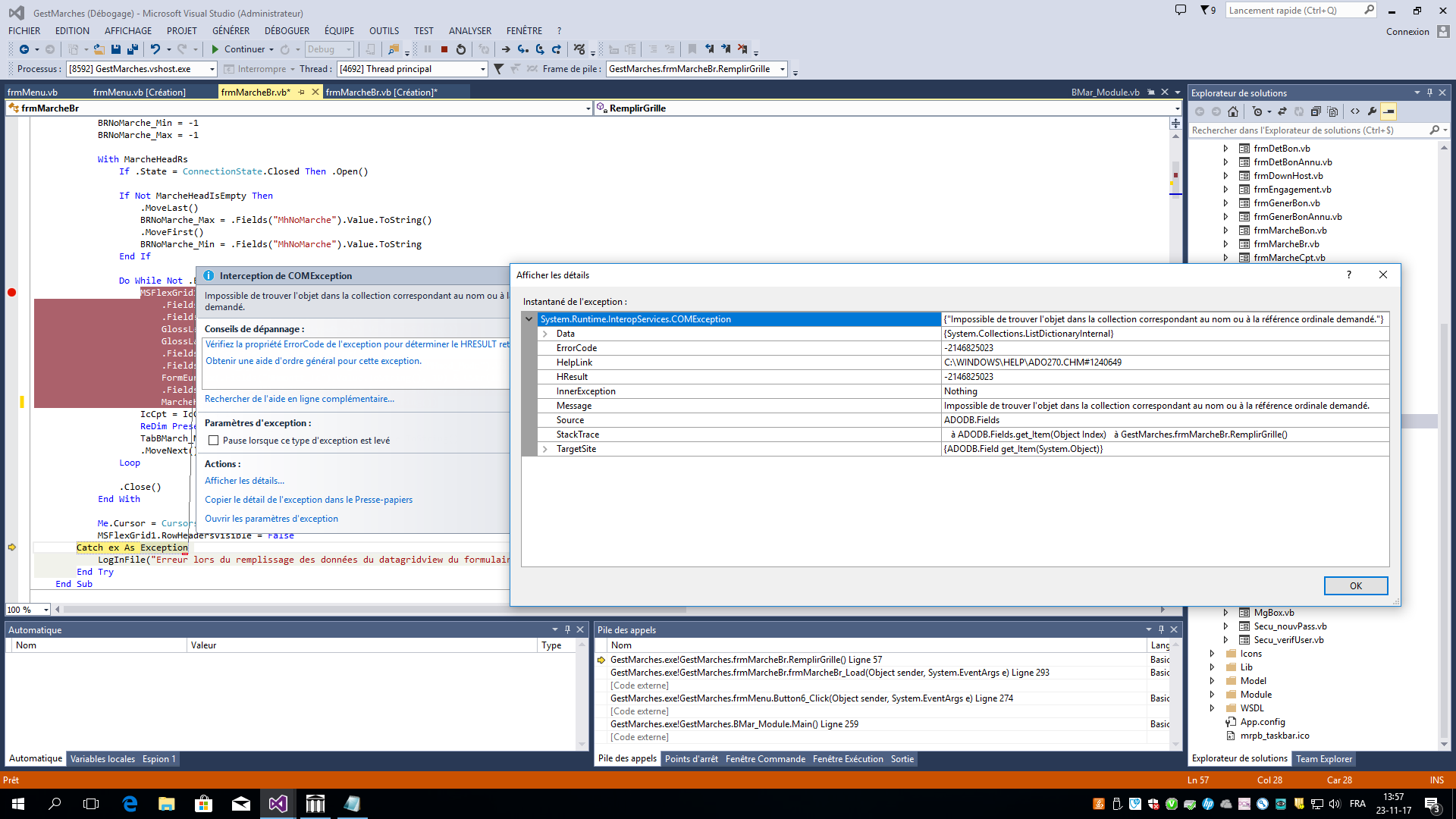Click the Show Next Statement arrow icon
The image size is (1456, 819).
506,49
